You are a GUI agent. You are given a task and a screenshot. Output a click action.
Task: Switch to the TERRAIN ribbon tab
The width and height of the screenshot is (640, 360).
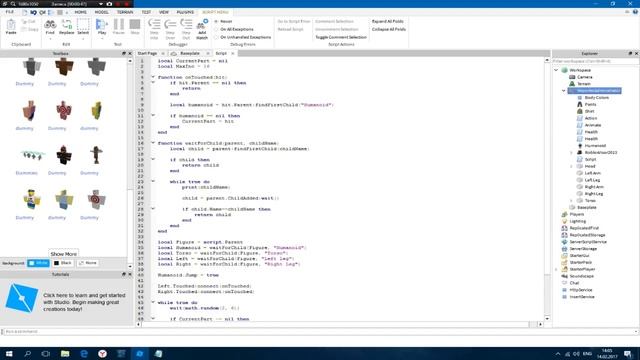(125, 12)
